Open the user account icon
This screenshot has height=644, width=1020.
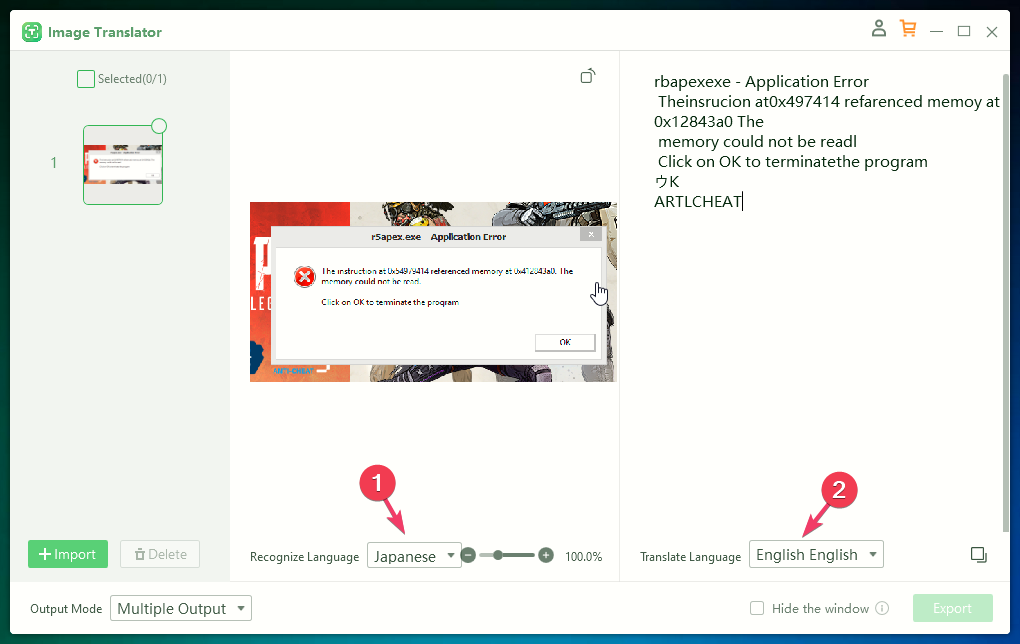[x=879, y=28]
